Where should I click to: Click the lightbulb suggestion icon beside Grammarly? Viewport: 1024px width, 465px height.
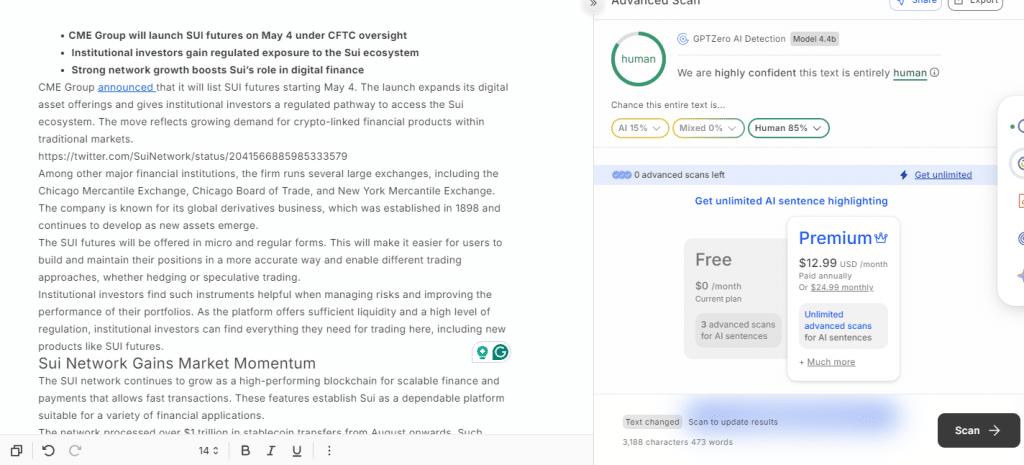click(x=482, y=352)
